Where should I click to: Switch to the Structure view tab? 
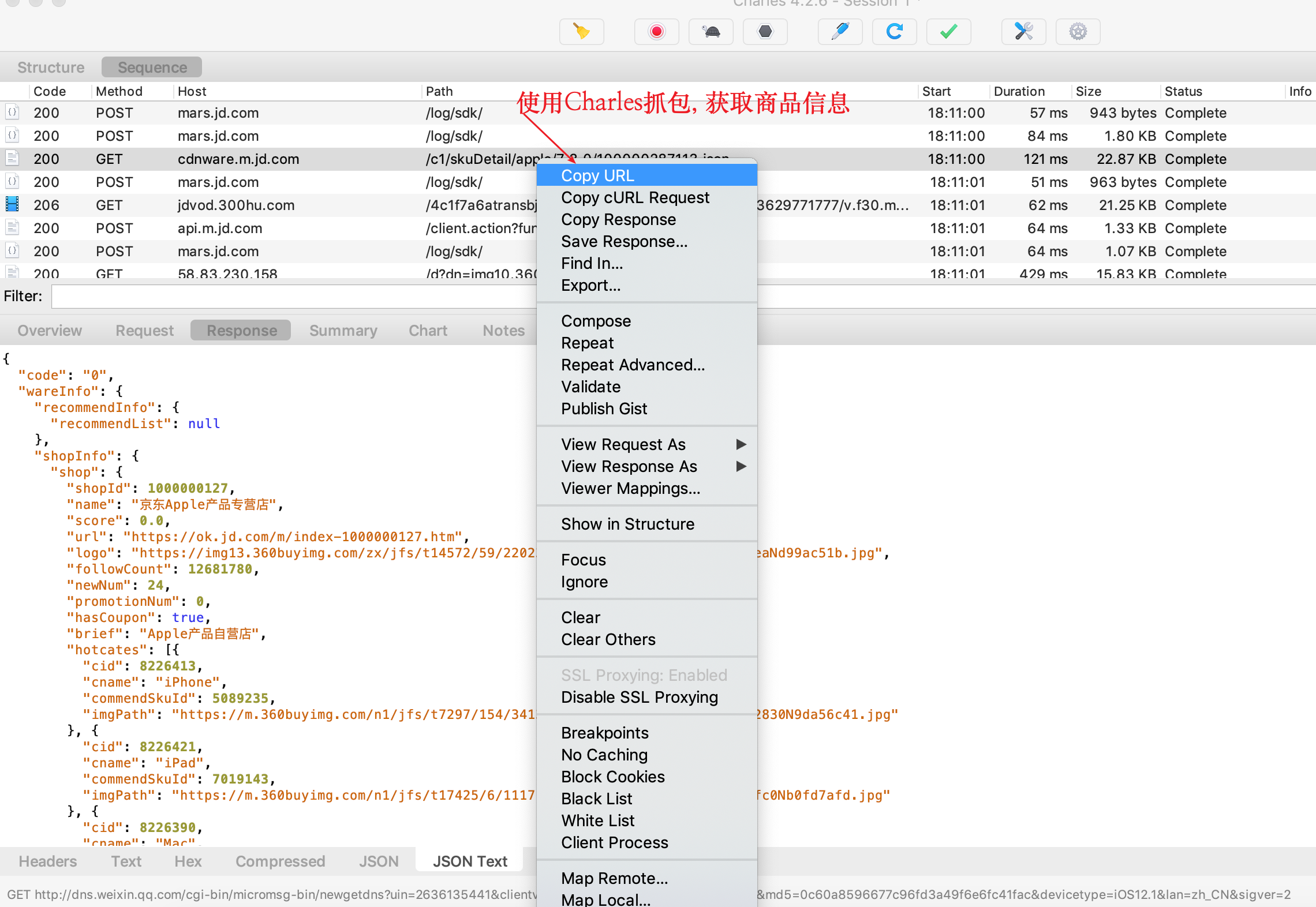point(51,68)
